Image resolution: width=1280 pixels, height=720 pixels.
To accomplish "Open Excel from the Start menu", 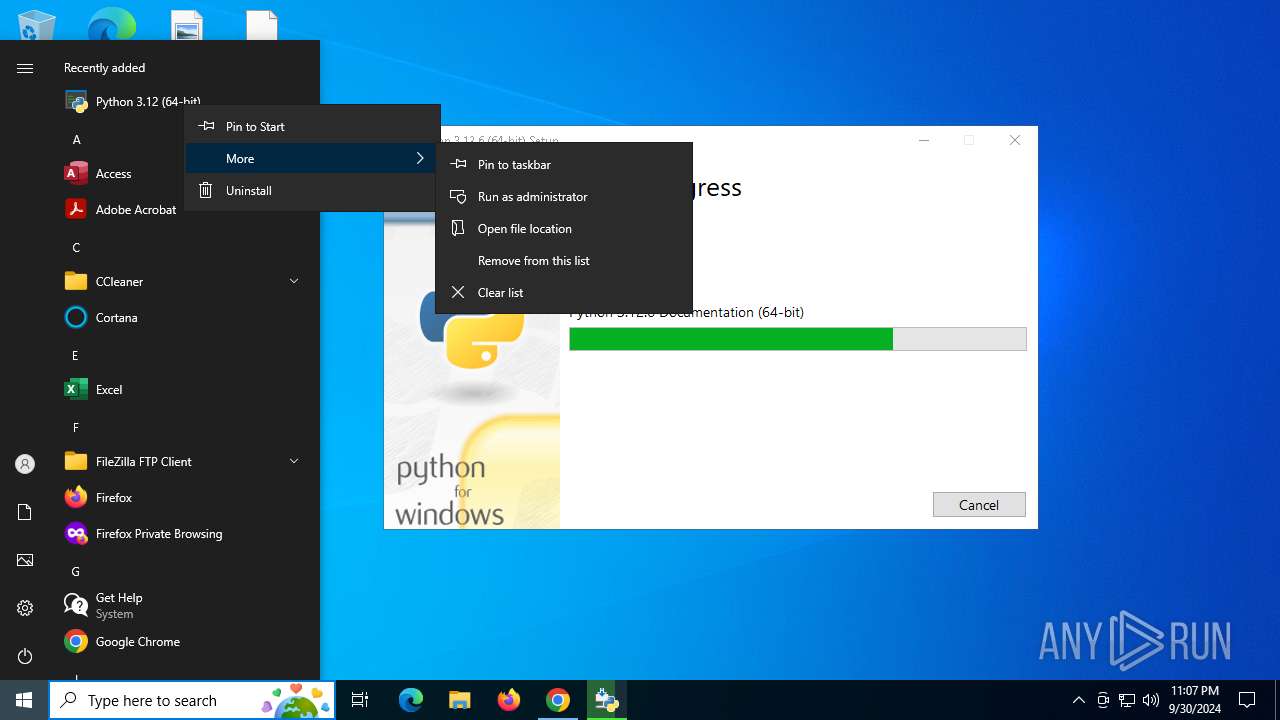I will click(x=184, y=390).
